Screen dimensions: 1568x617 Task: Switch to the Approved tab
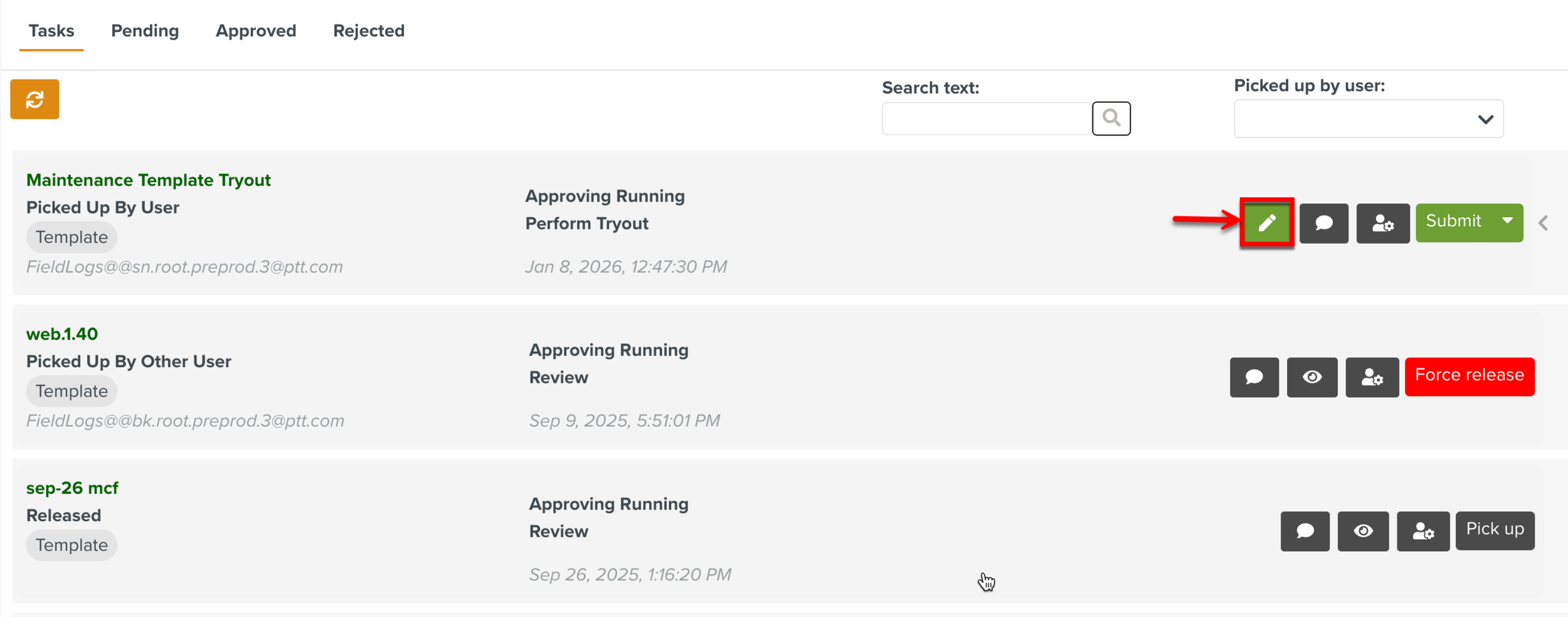[x=255, y=31]
